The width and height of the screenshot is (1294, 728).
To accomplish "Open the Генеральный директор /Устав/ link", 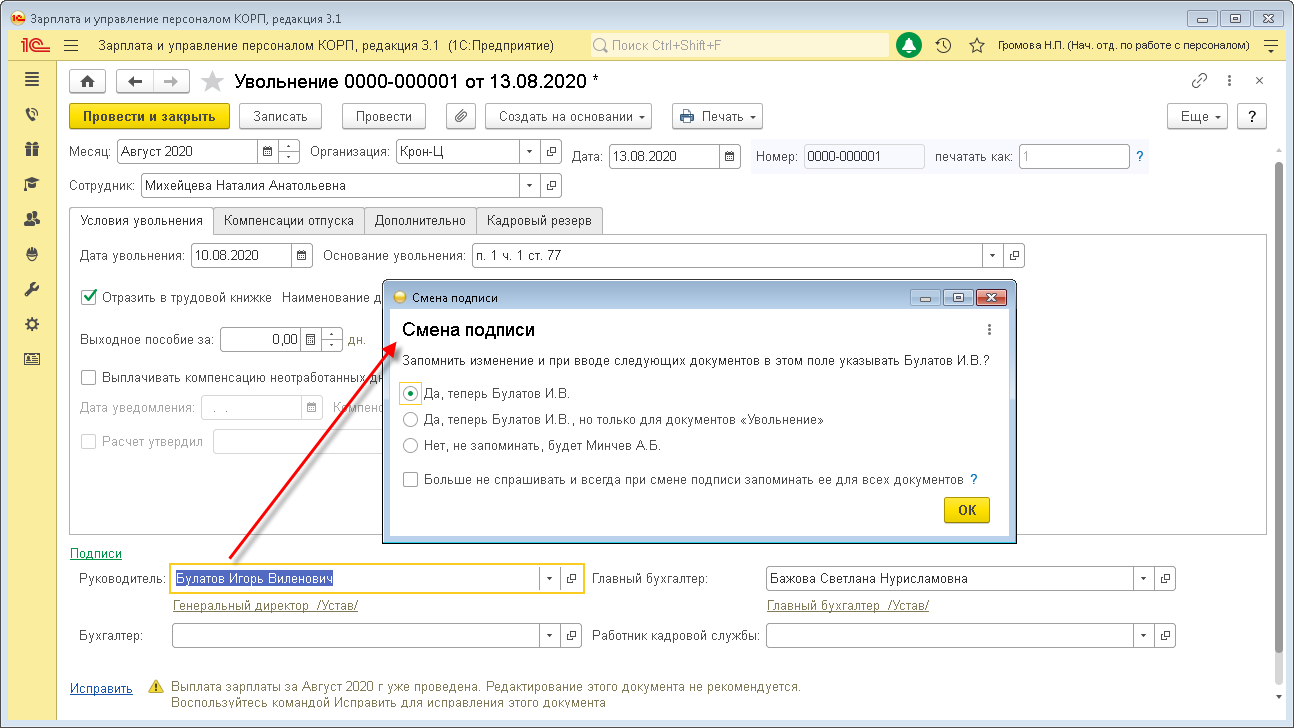I will click(266, 605).
